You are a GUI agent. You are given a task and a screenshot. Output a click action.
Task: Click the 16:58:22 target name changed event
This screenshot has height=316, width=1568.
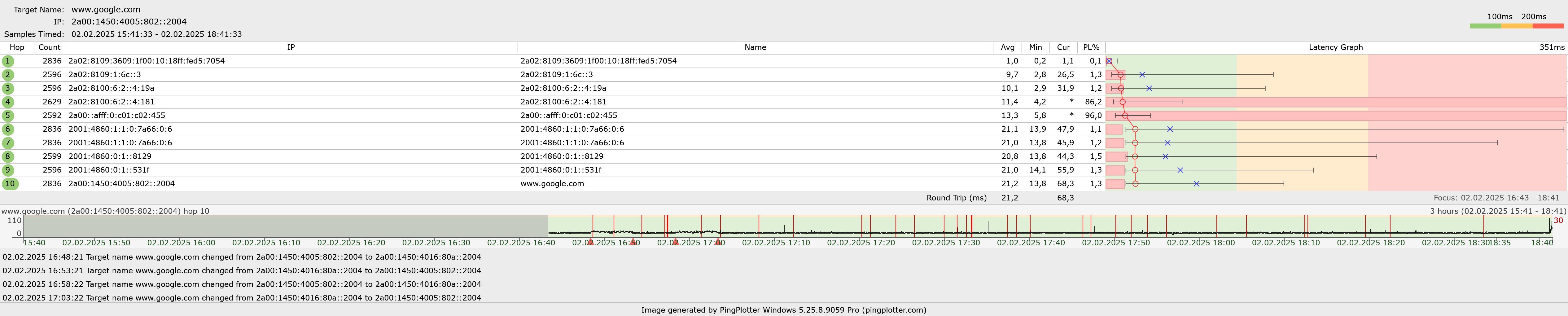coord(242,284)
